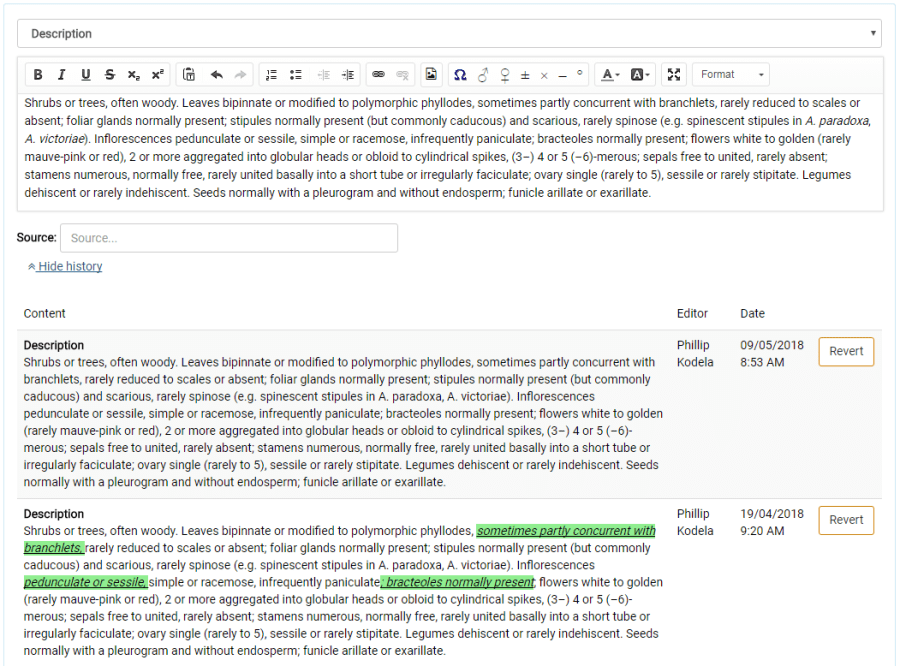Open the Format dropdown
Image resolution: width=900 pixels, height=666 pixels.
tap(731, 75)
